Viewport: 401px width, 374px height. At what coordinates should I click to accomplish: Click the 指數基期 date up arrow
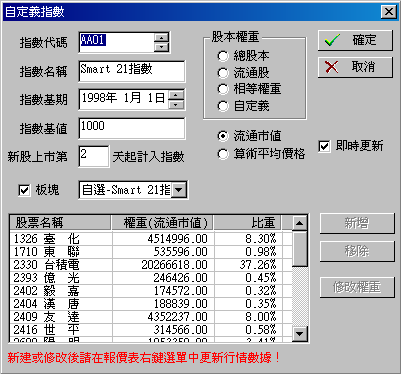pos(176,95)
